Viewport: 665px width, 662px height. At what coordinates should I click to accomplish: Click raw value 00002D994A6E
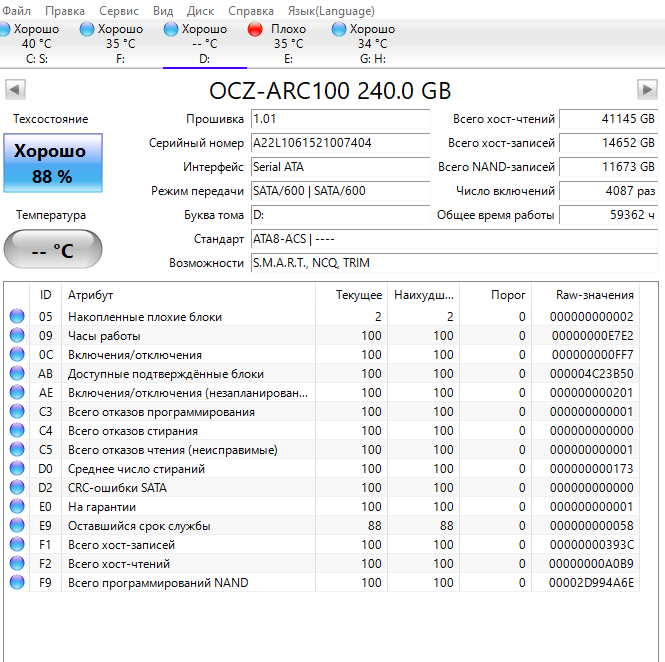coord(591,583)
